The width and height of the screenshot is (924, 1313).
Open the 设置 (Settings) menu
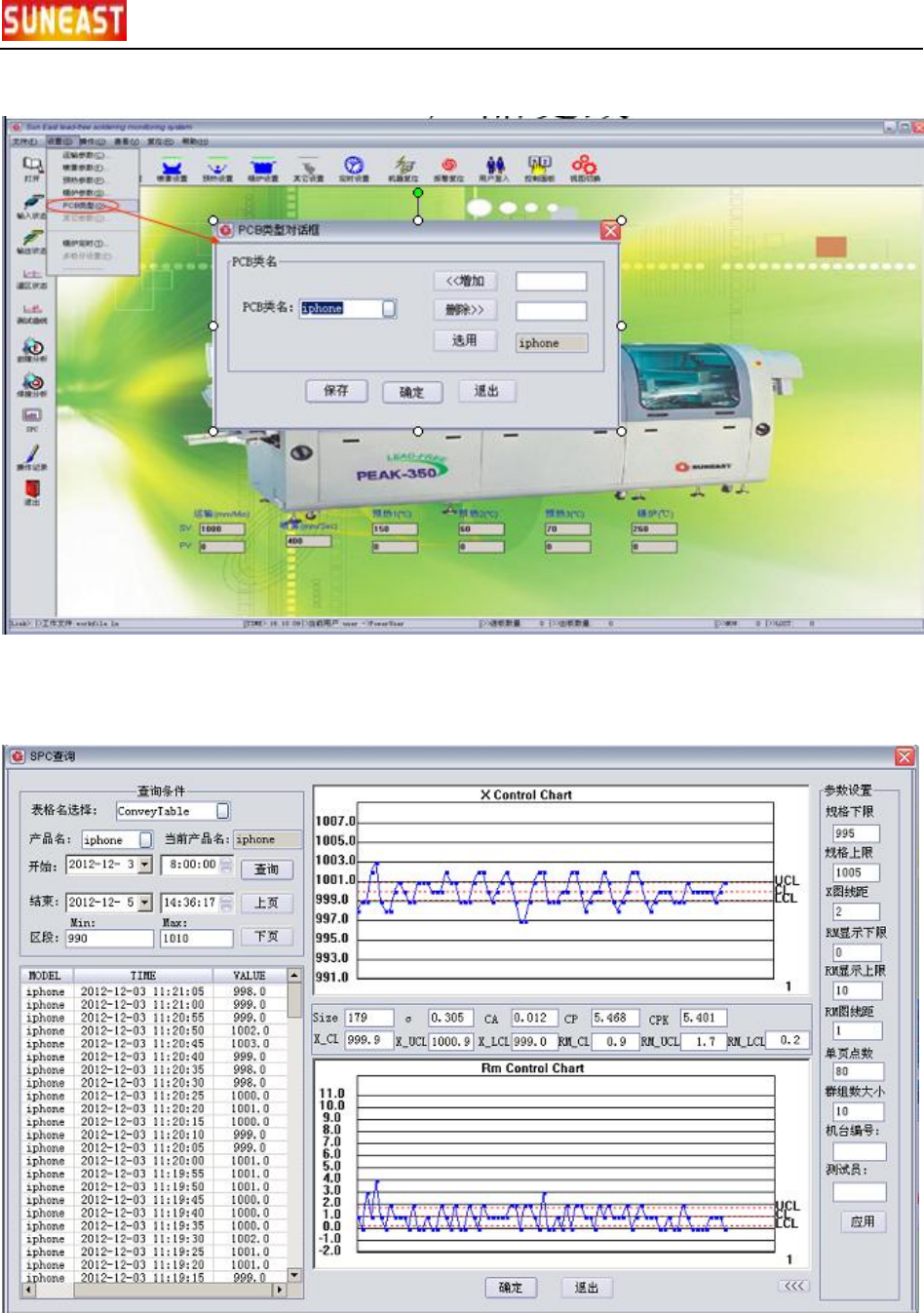[60, 141]
